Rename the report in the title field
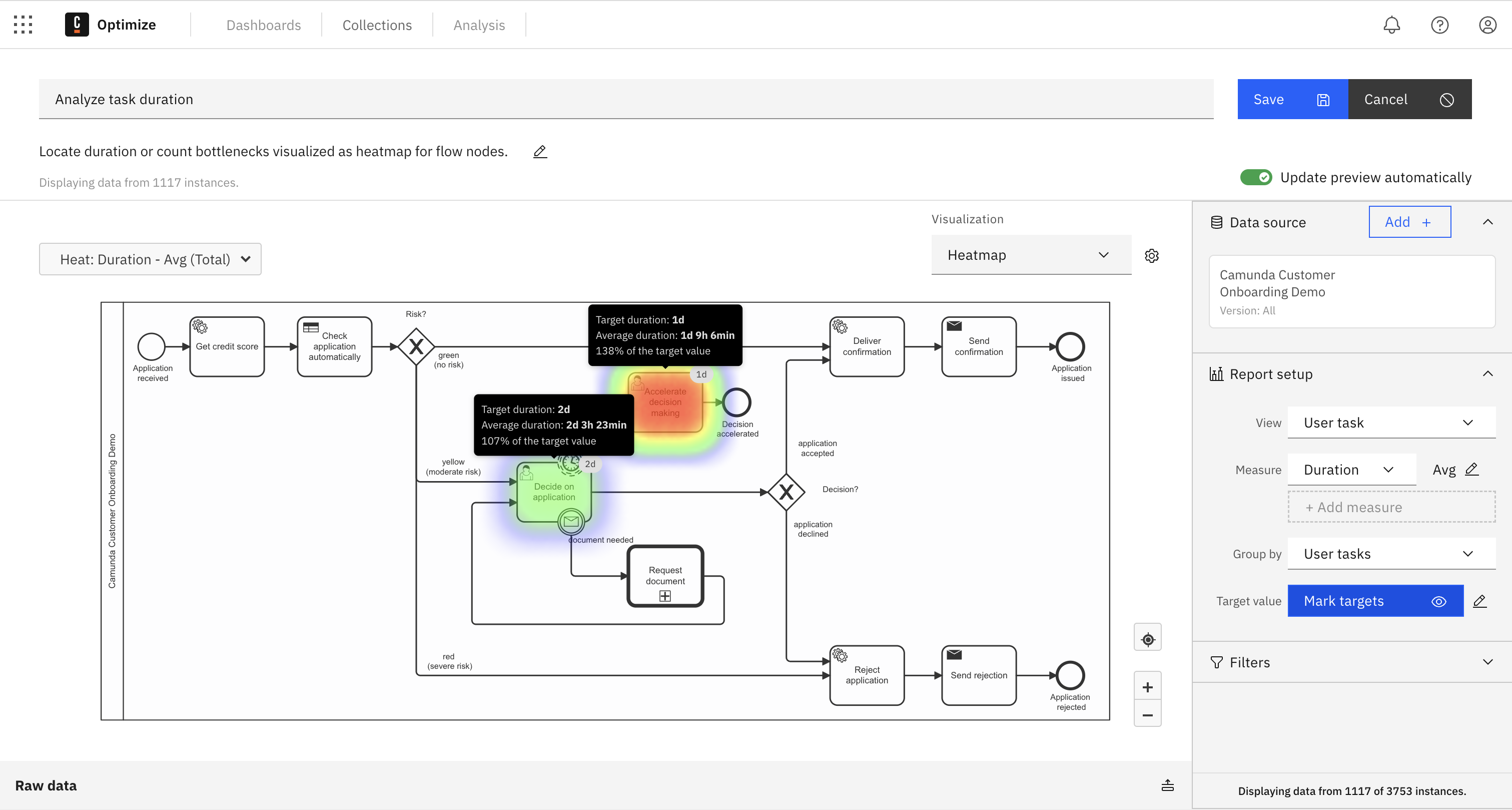The image size is (1512, 810). tap(411, 99)
